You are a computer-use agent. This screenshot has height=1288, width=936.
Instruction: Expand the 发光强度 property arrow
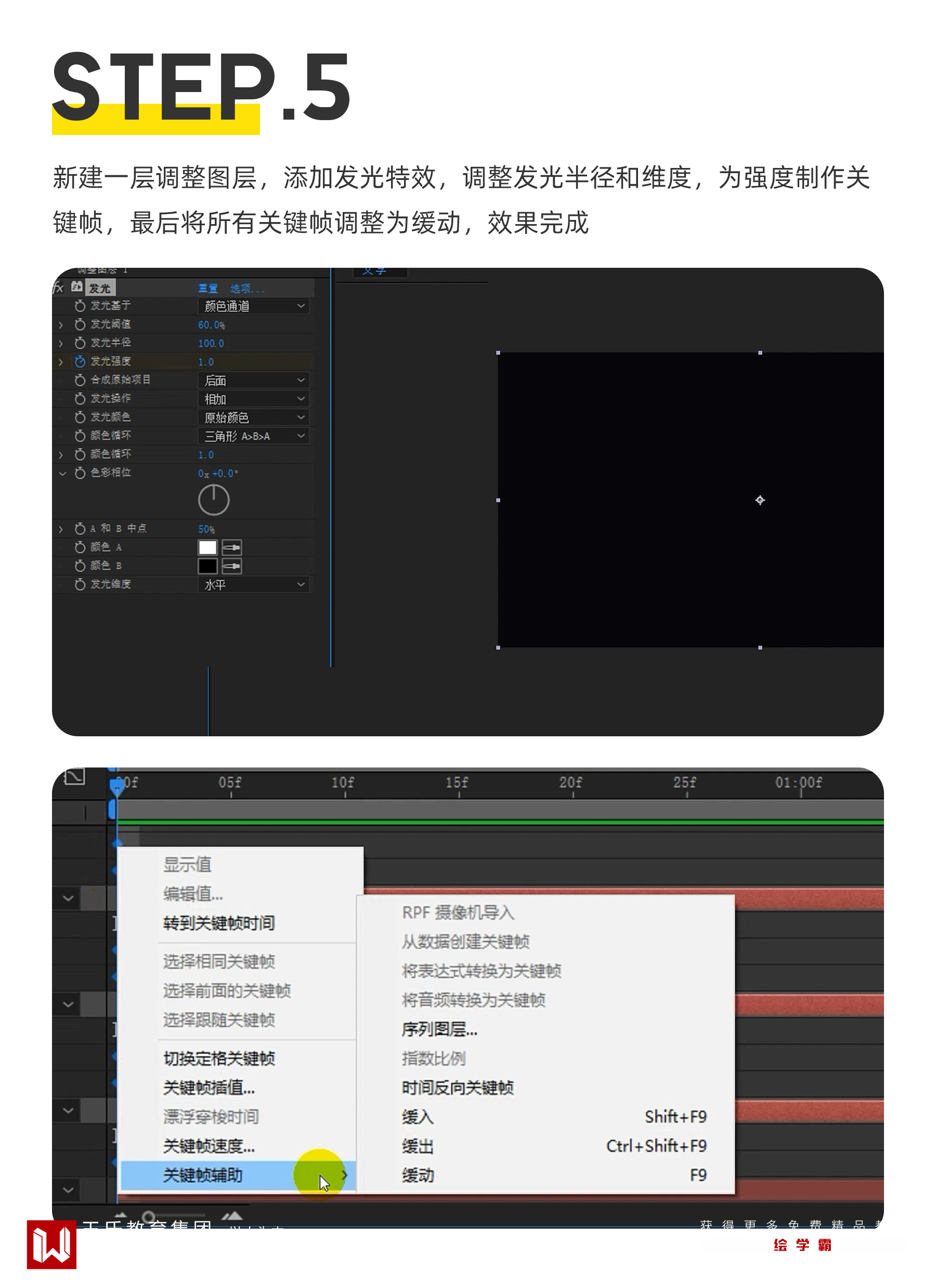click(61, 362)
